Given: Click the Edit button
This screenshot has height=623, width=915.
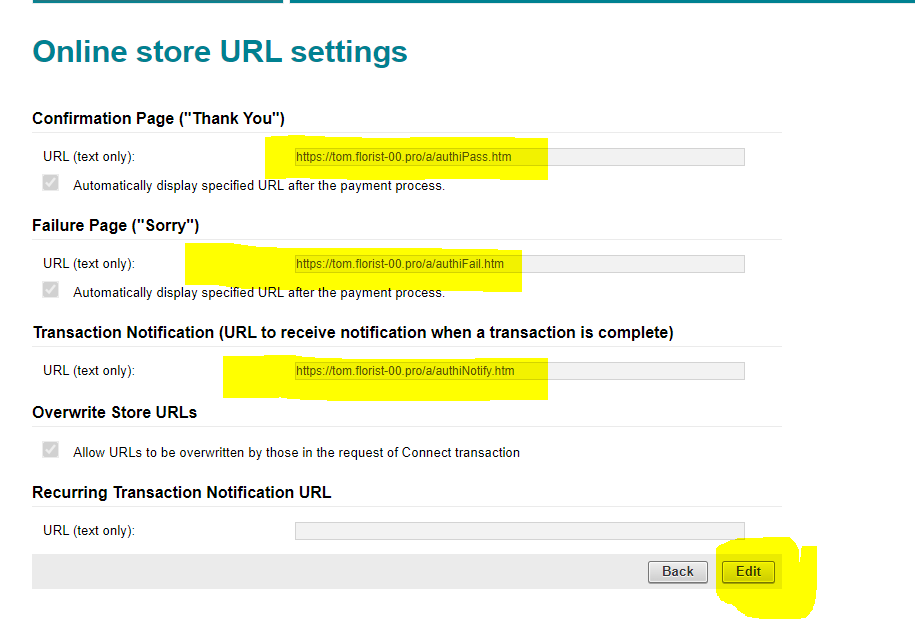Looking at the screenshot, I should pos(748,572).
